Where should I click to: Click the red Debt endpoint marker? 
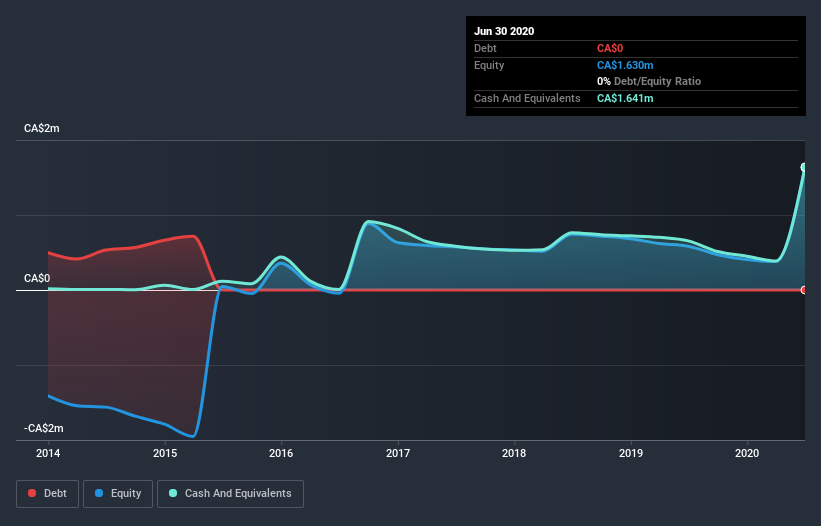(x=804, y=290)
